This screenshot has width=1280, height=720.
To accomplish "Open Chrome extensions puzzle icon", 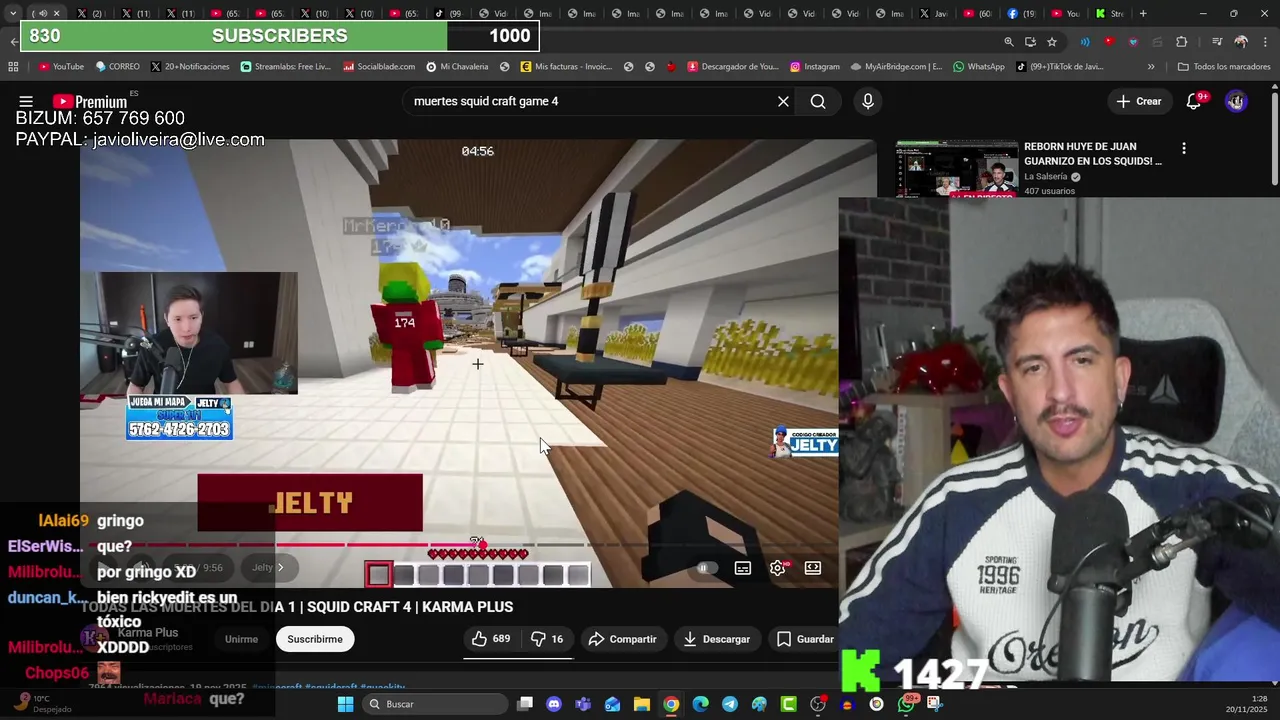I will point(1181,42).
